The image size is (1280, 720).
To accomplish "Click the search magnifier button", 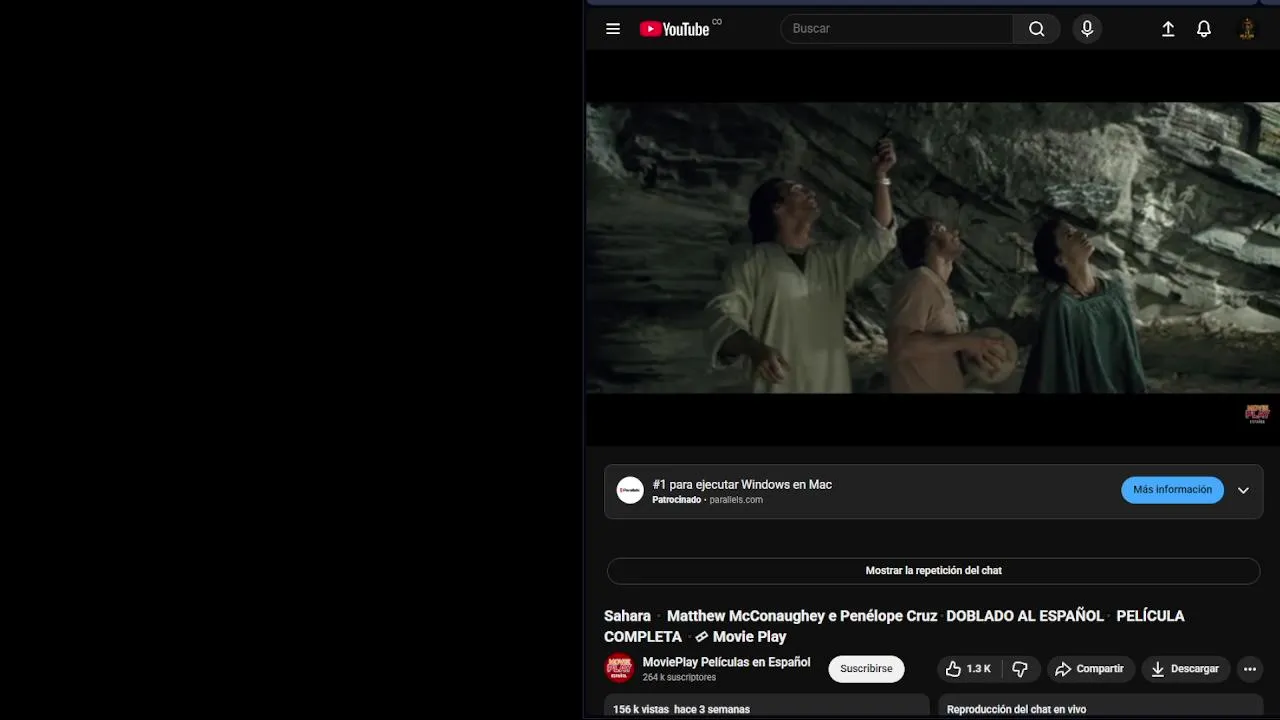I will 1037,29.
